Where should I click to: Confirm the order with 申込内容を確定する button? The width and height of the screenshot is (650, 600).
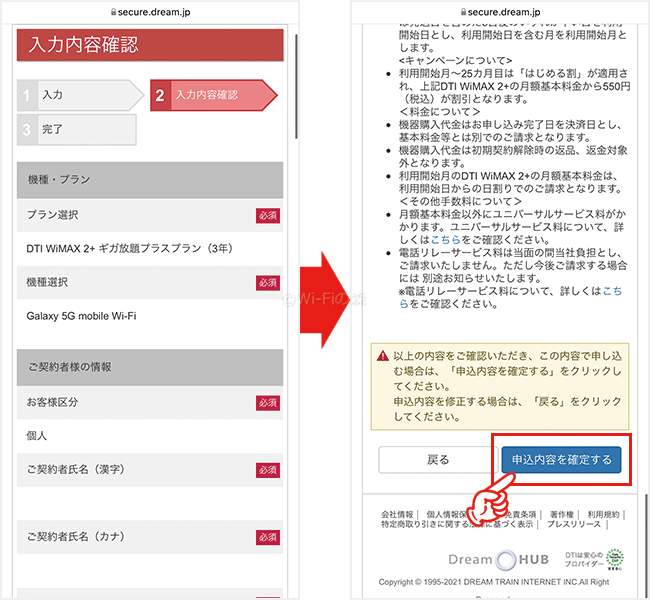tap(561, 459)
